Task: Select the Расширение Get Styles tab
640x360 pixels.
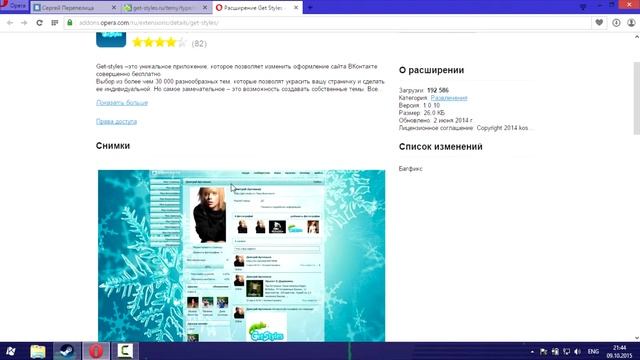Action: [258, 7]
